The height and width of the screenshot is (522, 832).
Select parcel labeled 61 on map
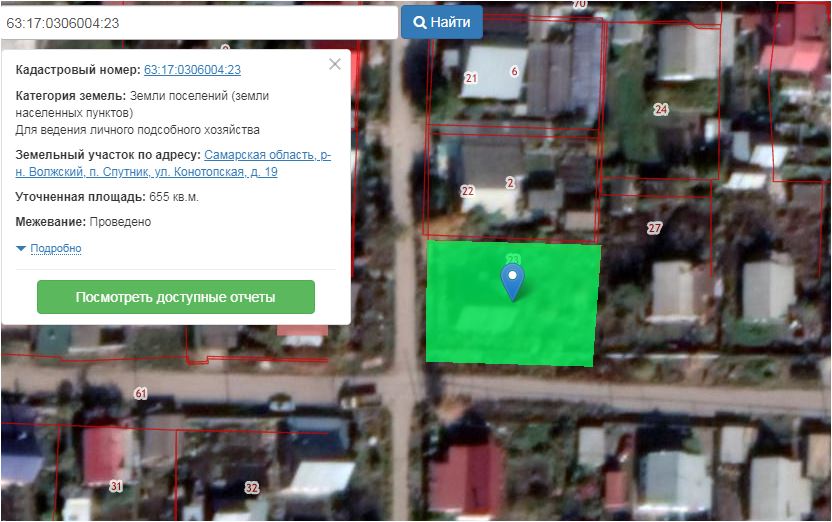click(x=140, y=393)
